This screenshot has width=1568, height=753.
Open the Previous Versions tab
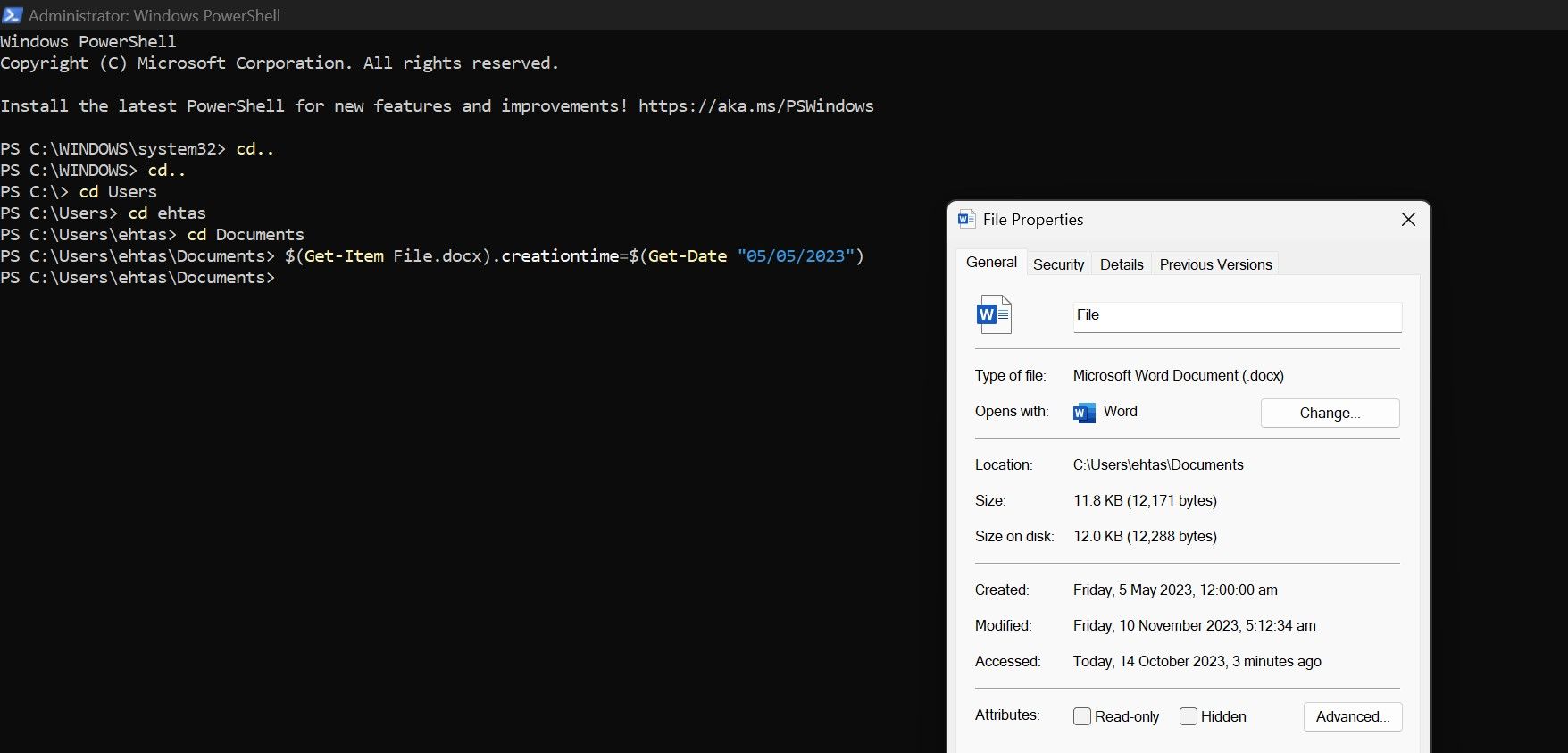click(x=1215, y=264)
